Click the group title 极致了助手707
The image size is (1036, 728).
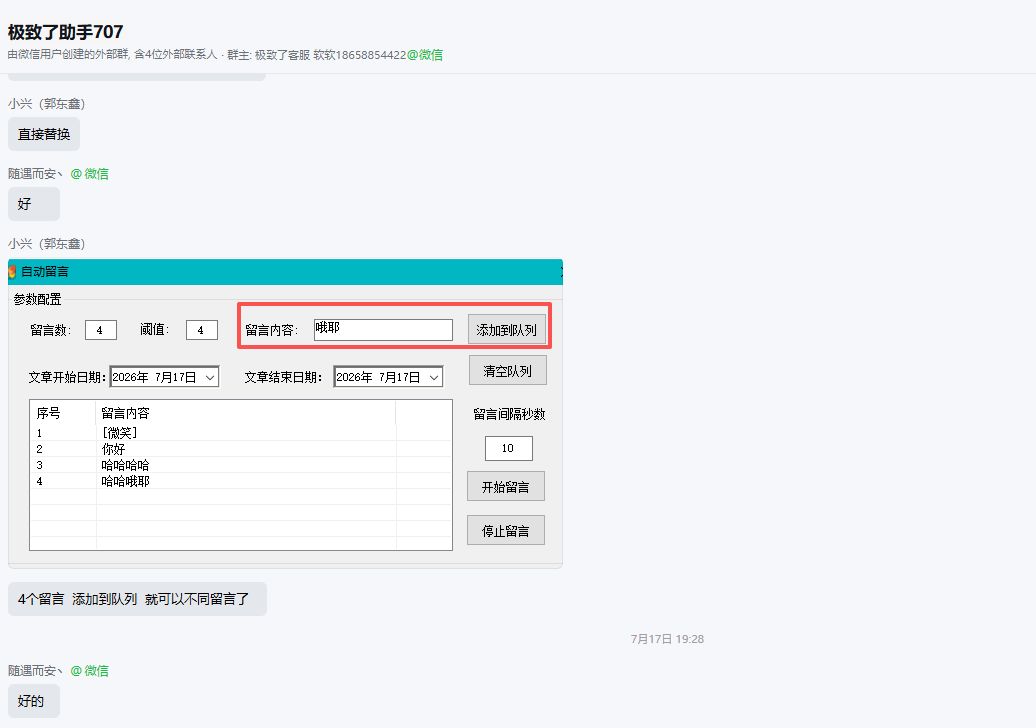point(65,32)
